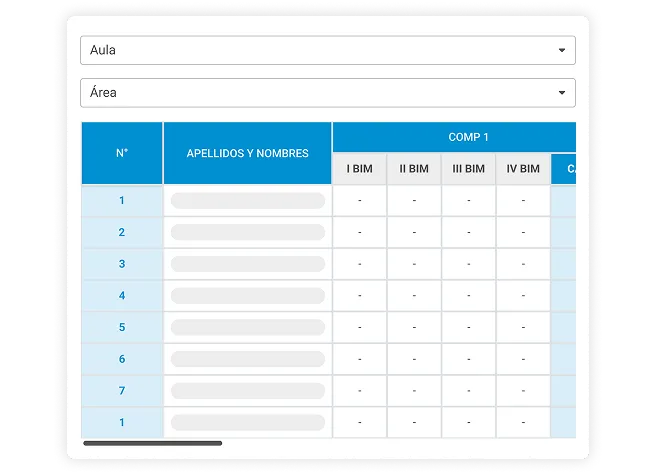The image size is (656, 475).
Task: Click the II BIM cell in row 3
Action: pos(414,264)
